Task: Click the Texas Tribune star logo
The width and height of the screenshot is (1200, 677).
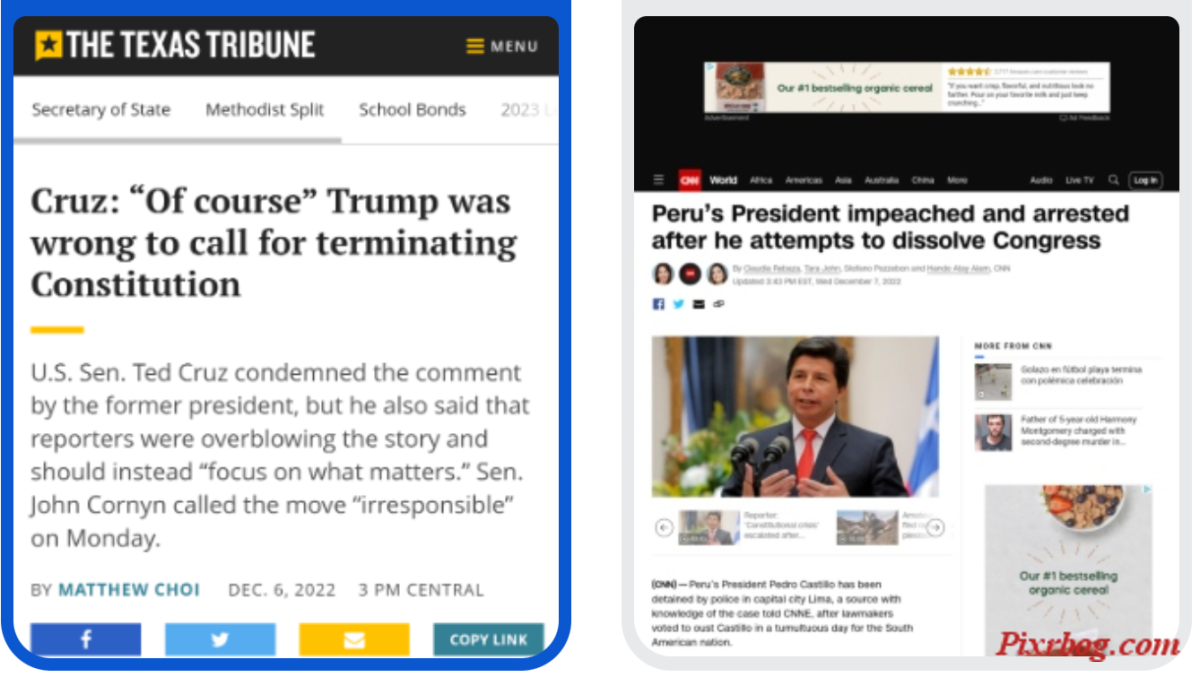Action: click(x=48, y=45)
